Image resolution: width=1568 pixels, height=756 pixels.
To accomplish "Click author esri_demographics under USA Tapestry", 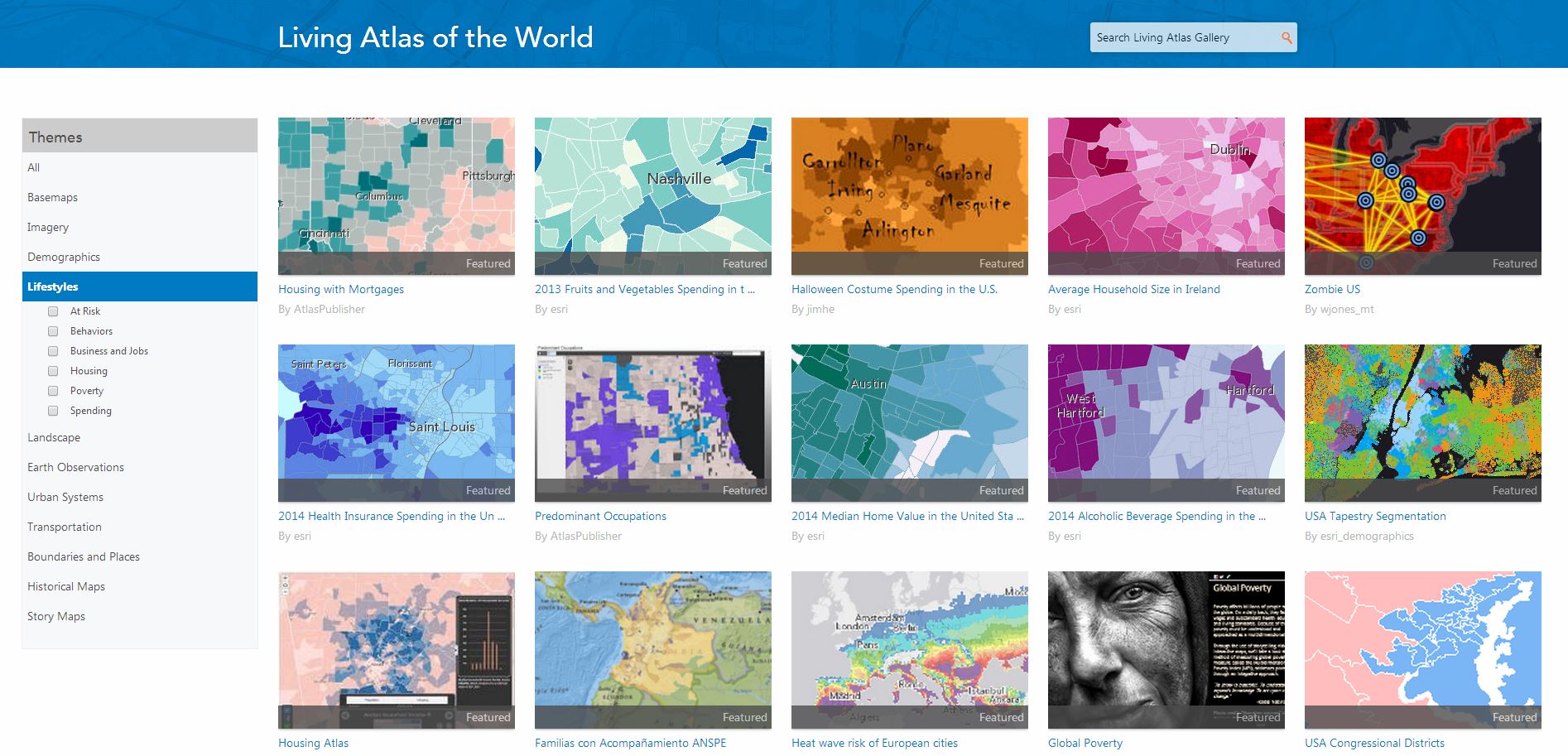I will coord(1367,536).
